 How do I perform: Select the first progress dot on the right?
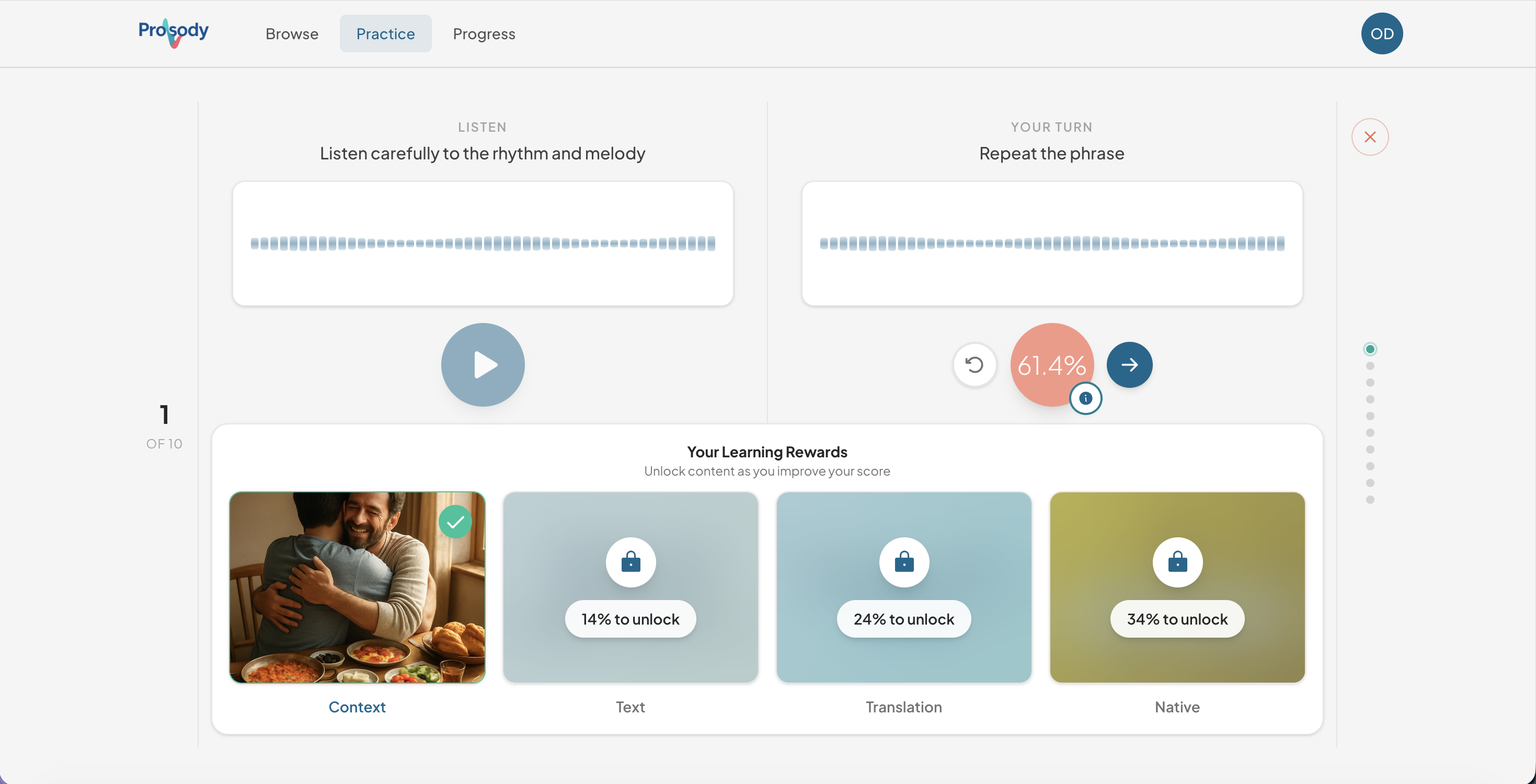(1370, 349)
